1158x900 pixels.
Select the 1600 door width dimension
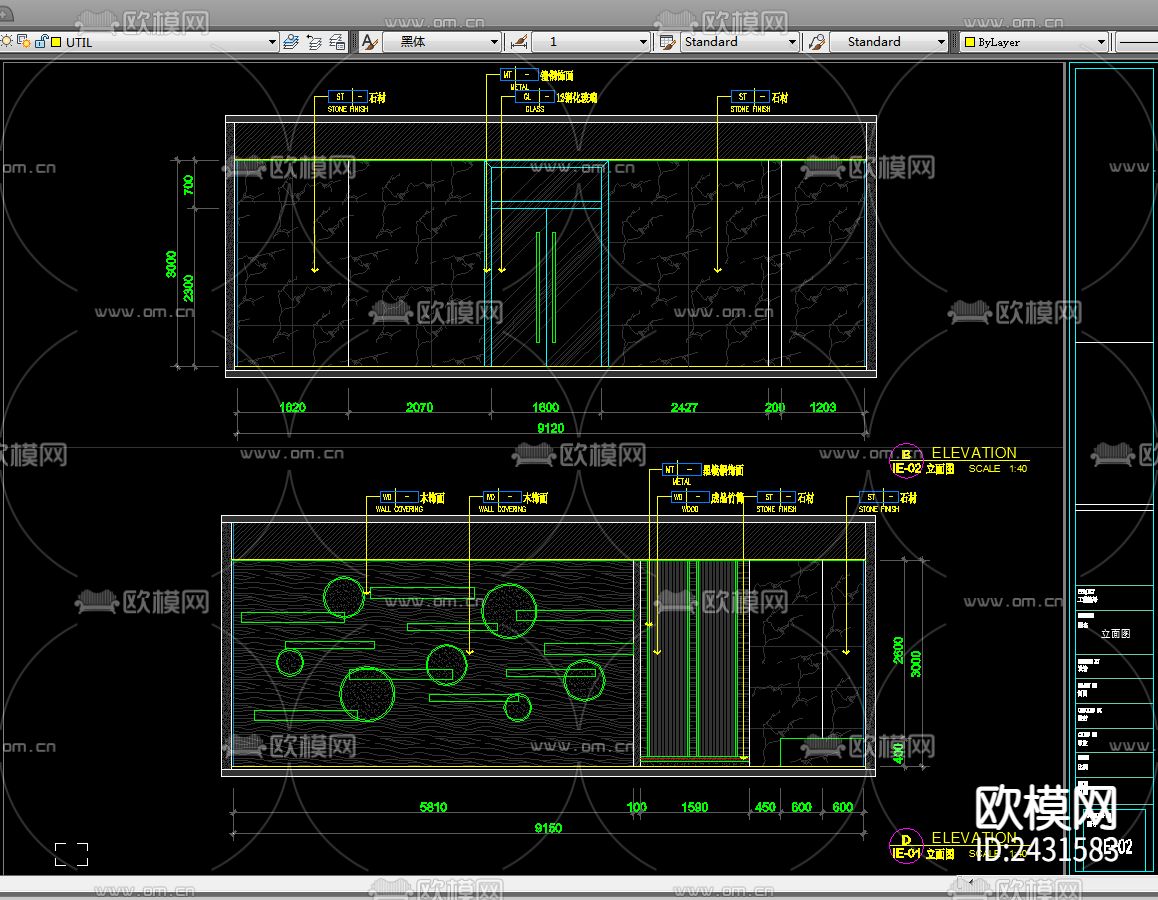pos(545,407)
